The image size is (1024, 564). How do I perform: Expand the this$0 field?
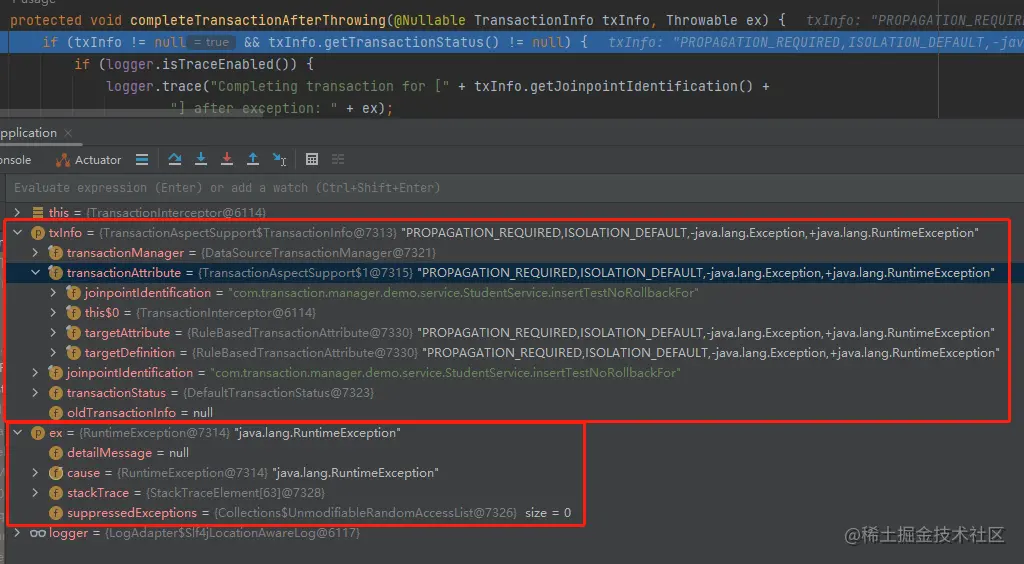(54, 313)
